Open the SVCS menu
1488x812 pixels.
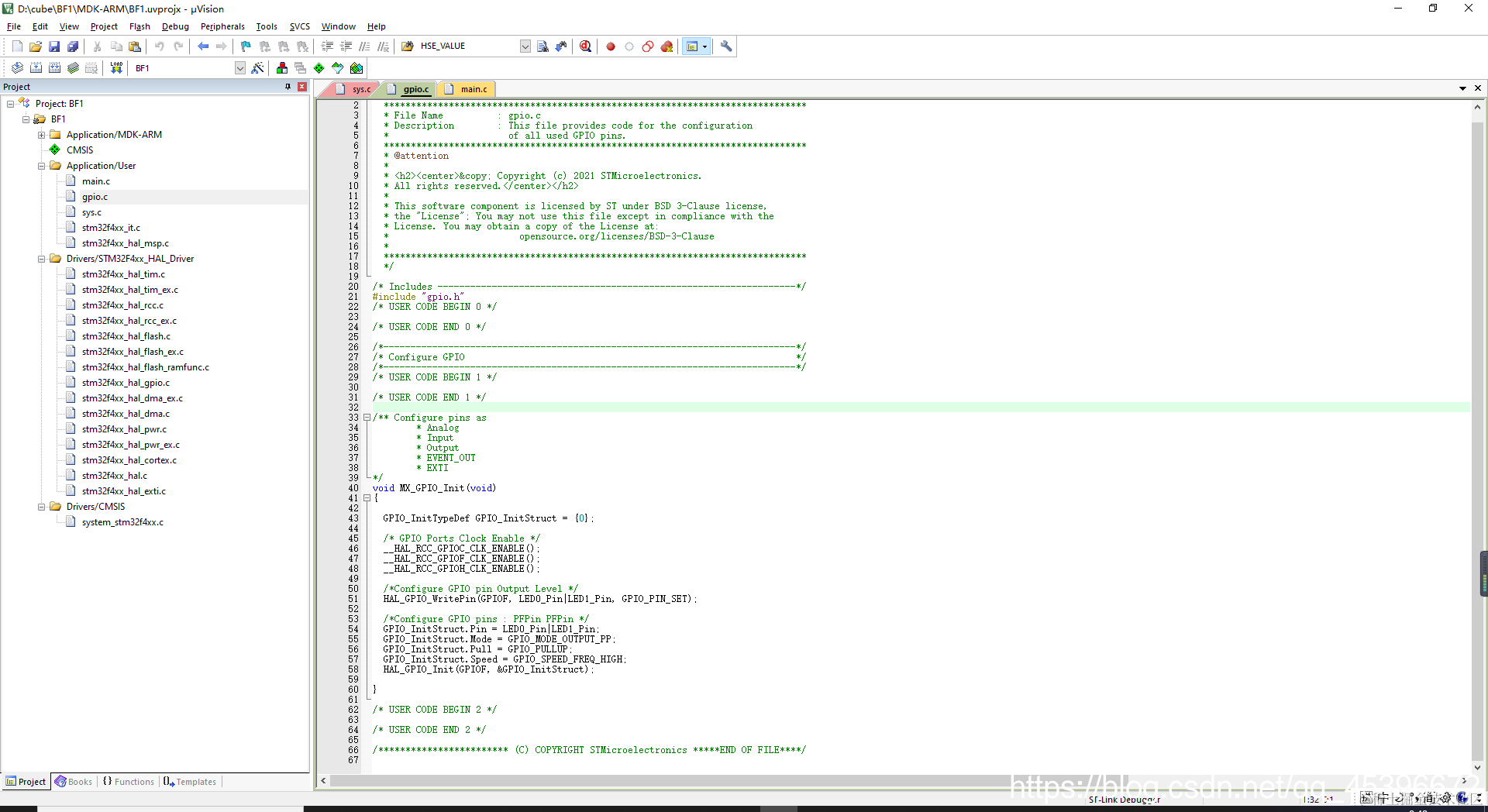click(300, 26)
